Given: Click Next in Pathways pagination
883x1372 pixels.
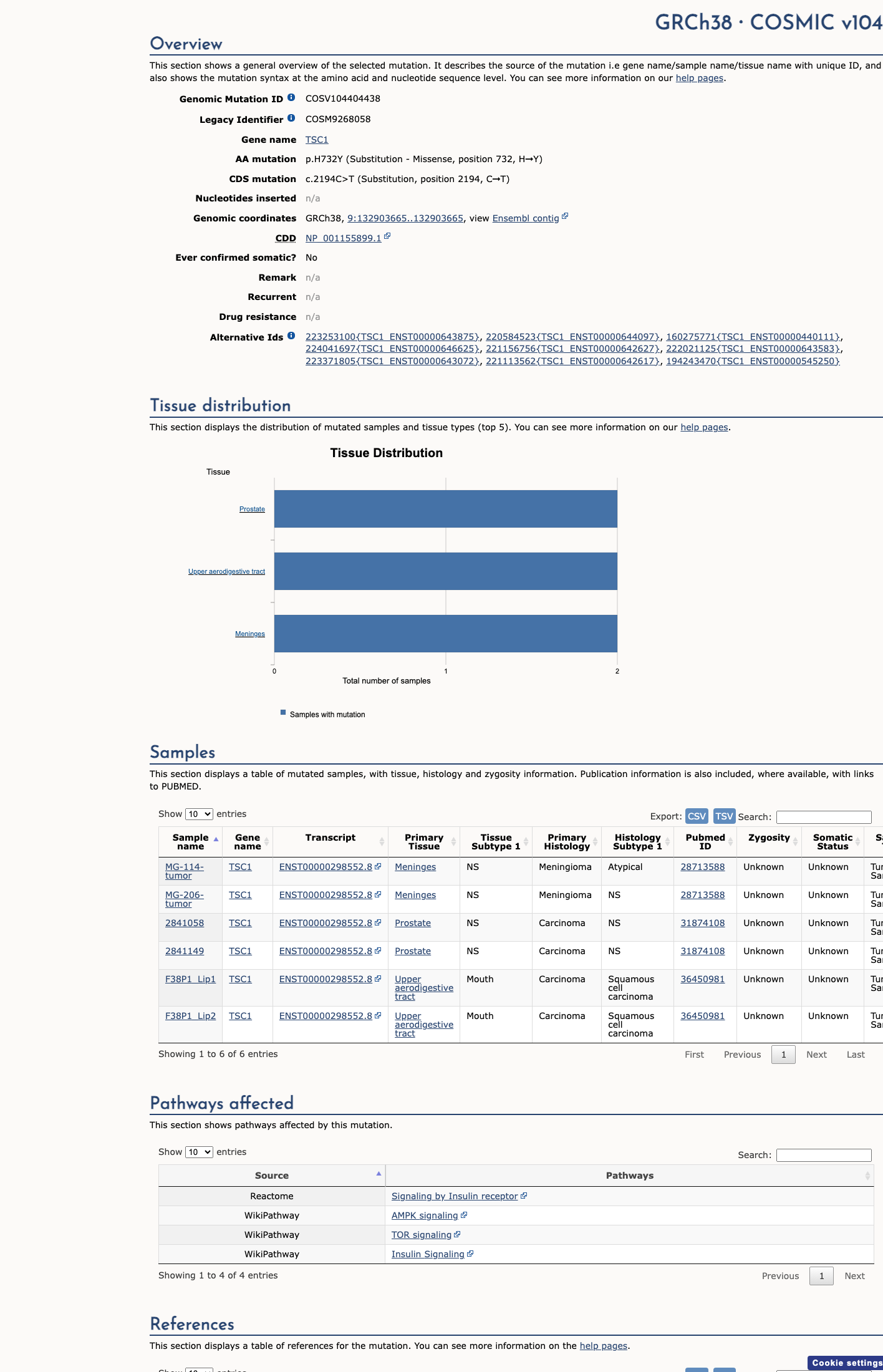Looking at the screenshot, I should (x=854, y=1276).
